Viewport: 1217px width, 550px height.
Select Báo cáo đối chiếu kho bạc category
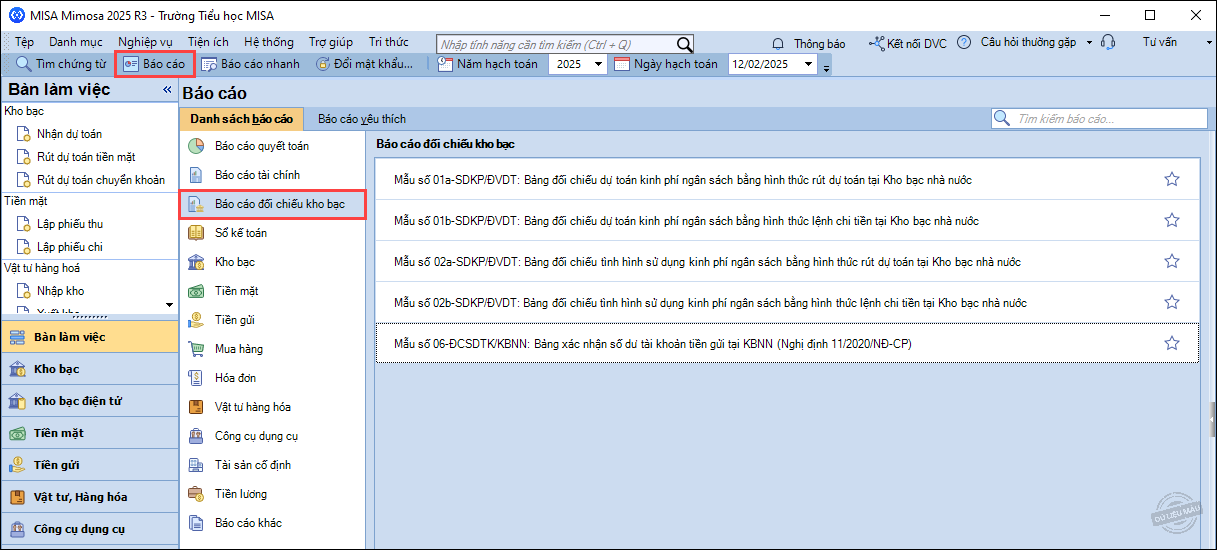[x=272, y=204]
